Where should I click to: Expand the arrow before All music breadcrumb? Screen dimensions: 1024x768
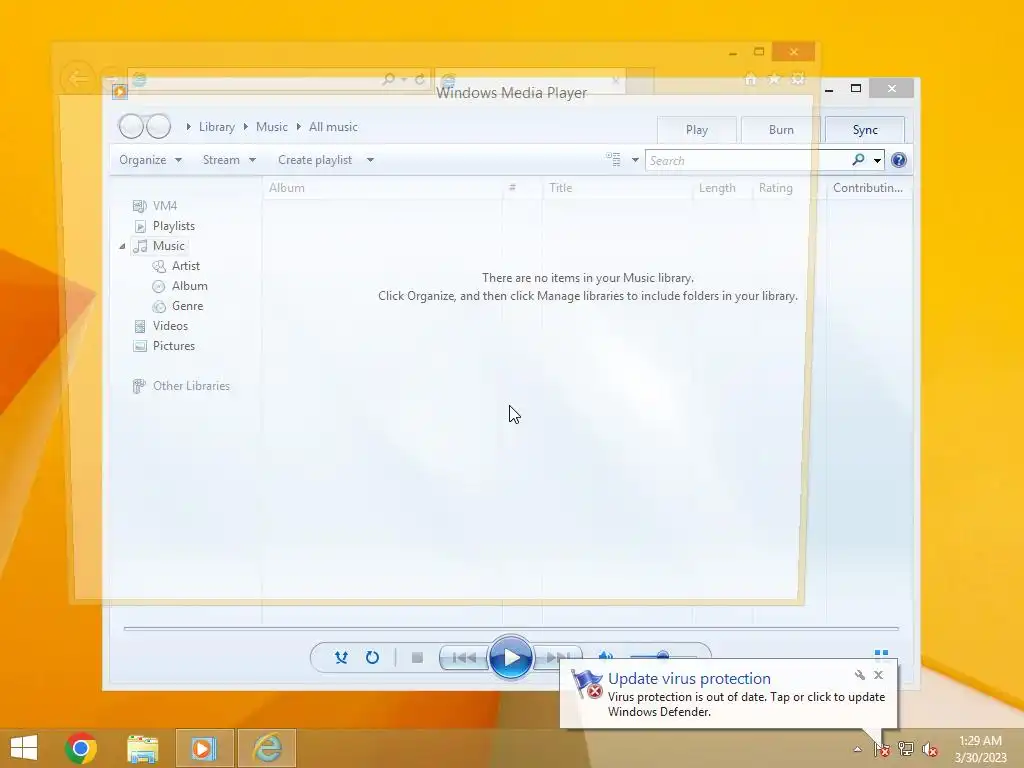point(298,127)
